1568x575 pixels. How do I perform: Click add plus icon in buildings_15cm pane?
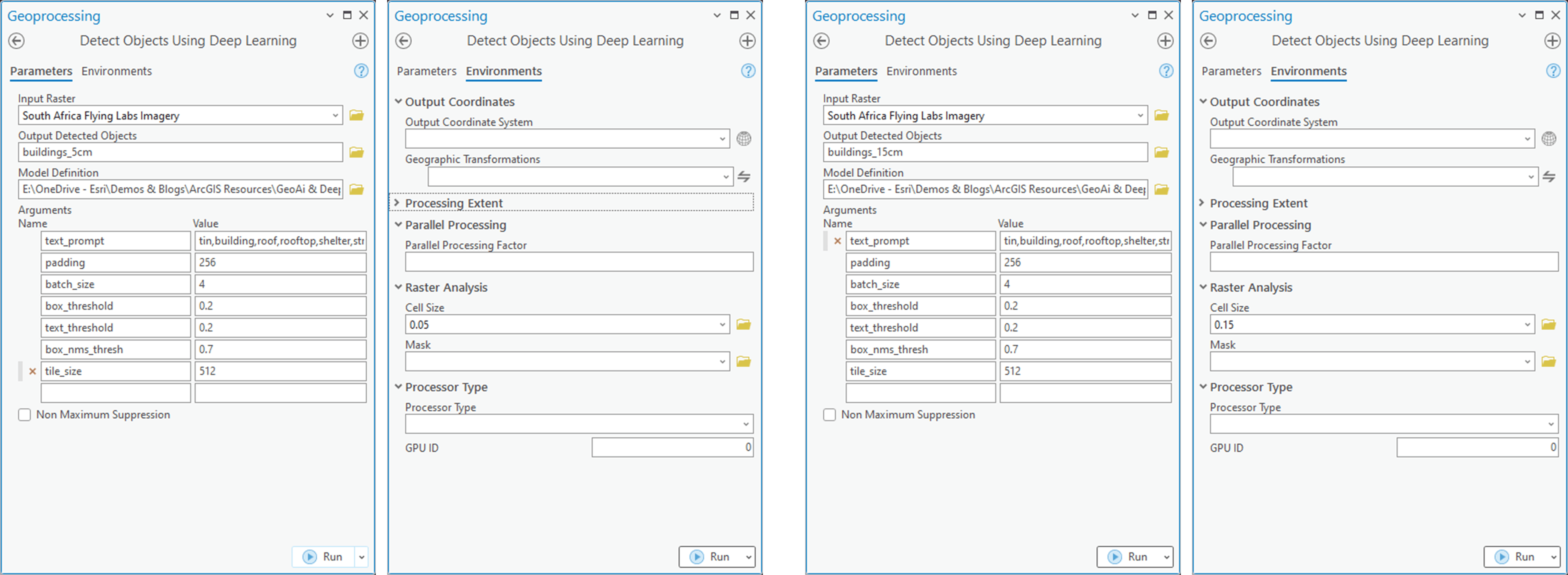pos(1165,41)
